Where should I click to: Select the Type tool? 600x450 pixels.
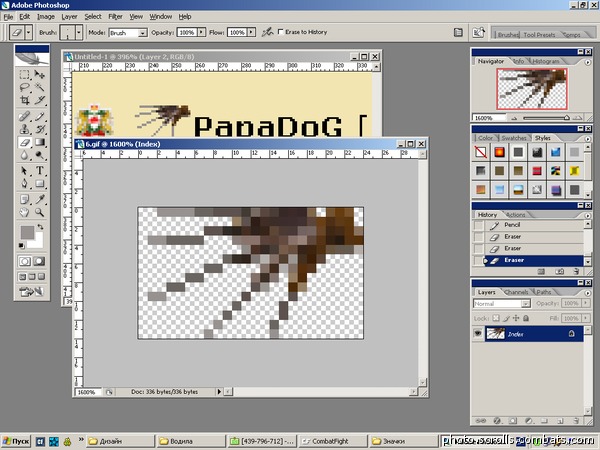click(x=39, y=171)
